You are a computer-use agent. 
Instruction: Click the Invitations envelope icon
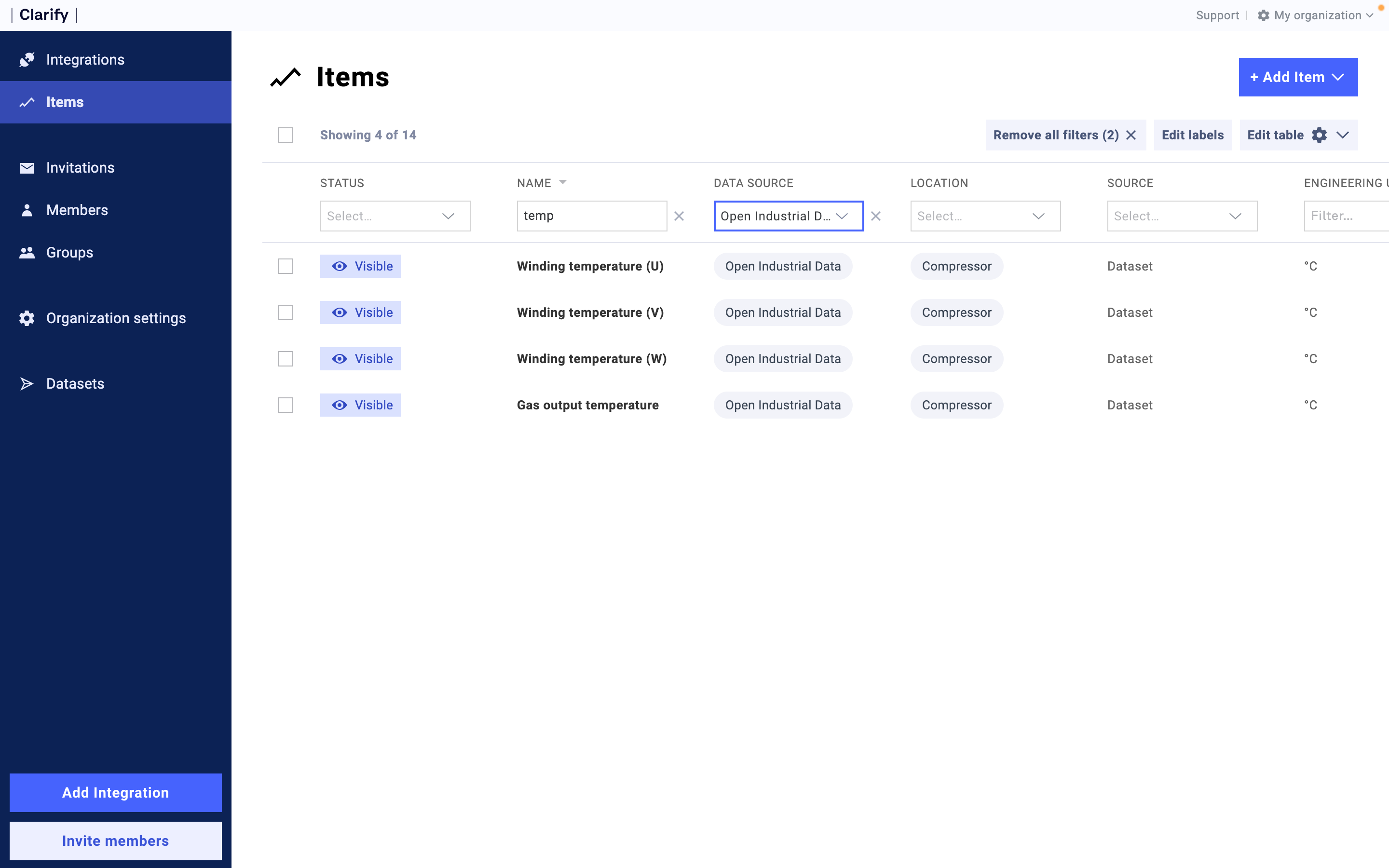point(27,168)
